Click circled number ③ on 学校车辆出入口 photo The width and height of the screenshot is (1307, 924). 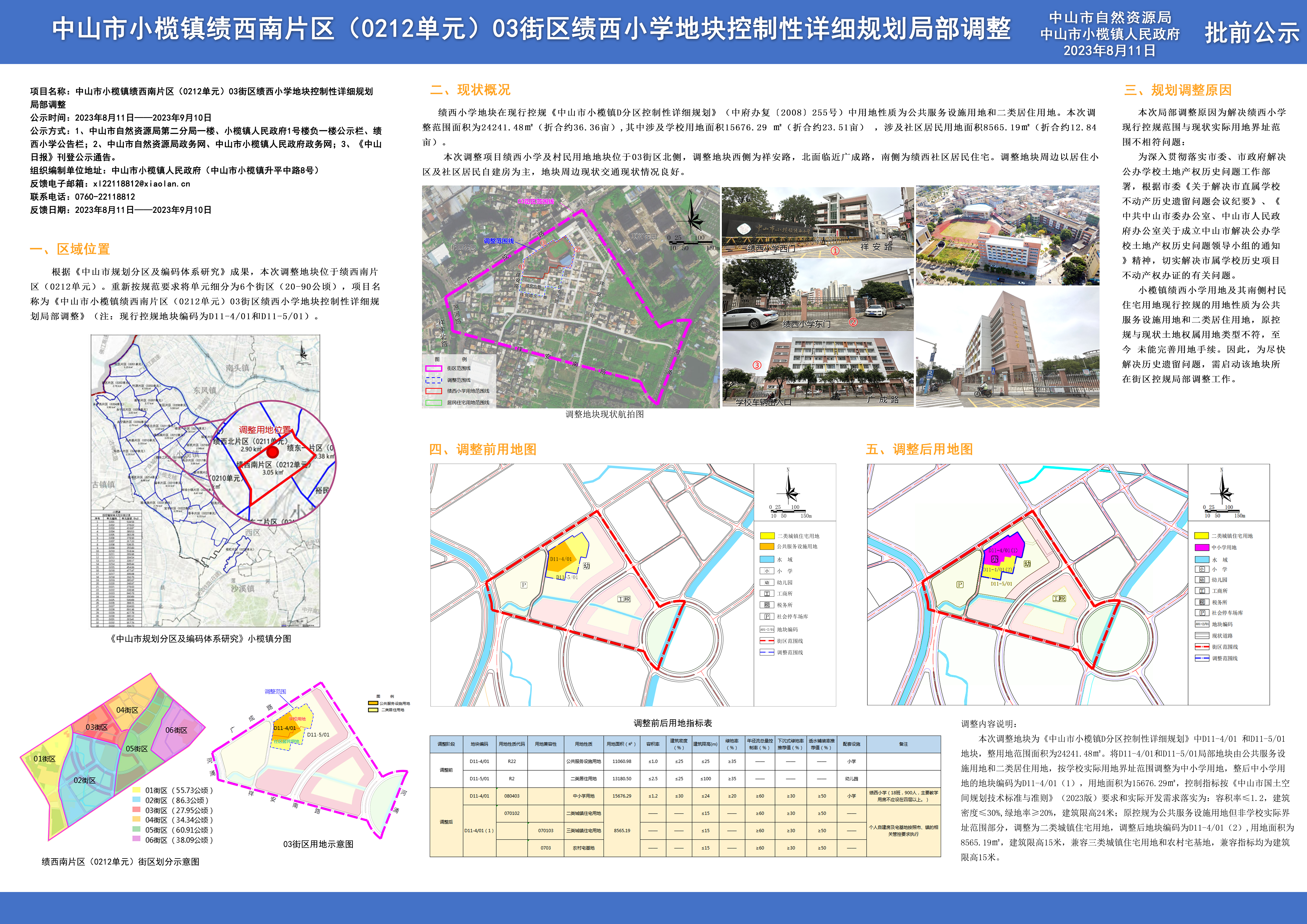[x=757, y=365]
